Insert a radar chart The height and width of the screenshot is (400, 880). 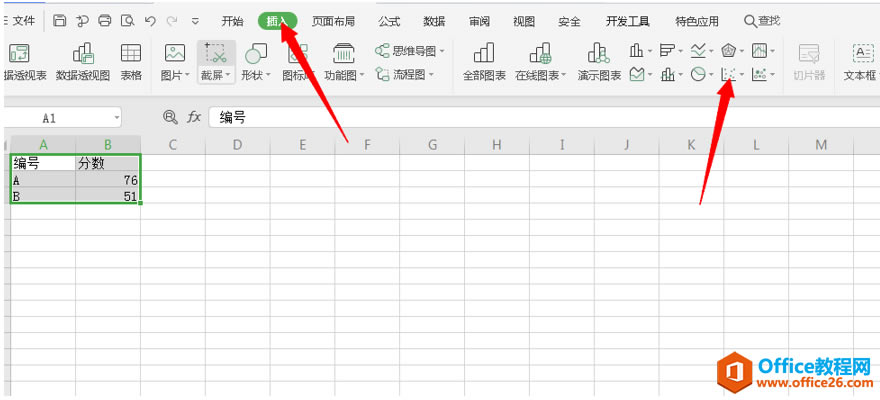pyautogui.click(x=728, y=51)
